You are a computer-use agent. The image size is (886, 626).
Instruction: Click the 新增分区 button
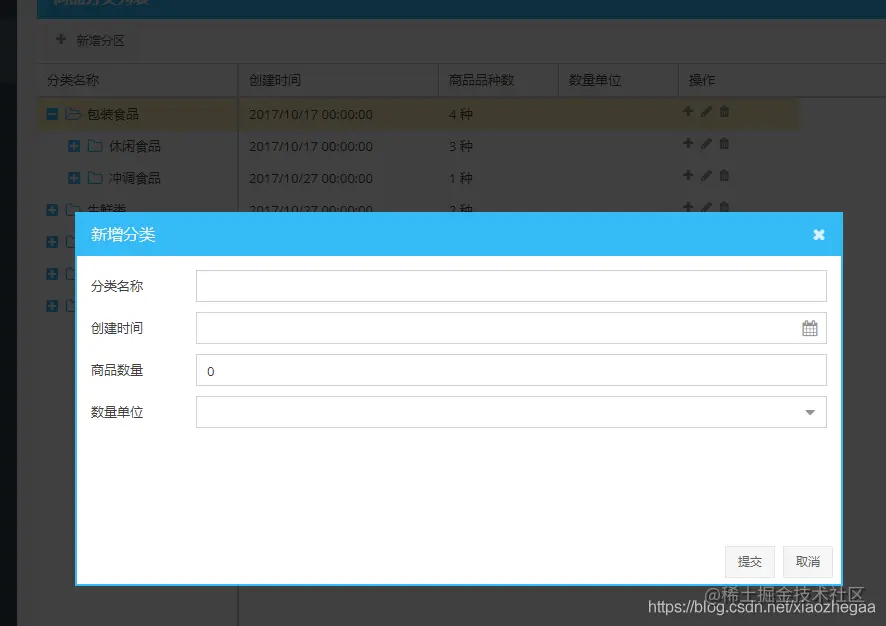pyautogui.click(x=90, y=40)
